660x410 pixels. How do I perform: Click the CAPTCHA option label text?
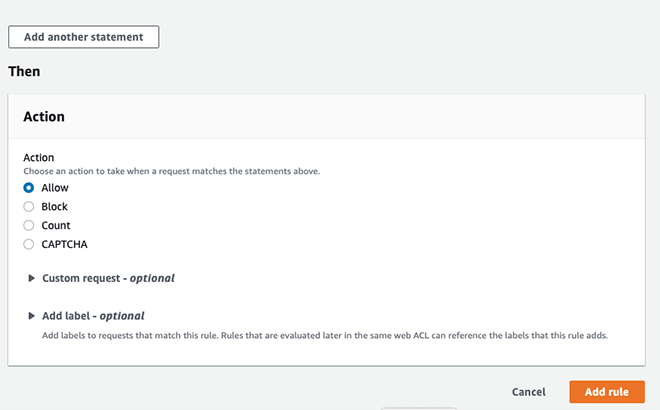tap(65, 245)
